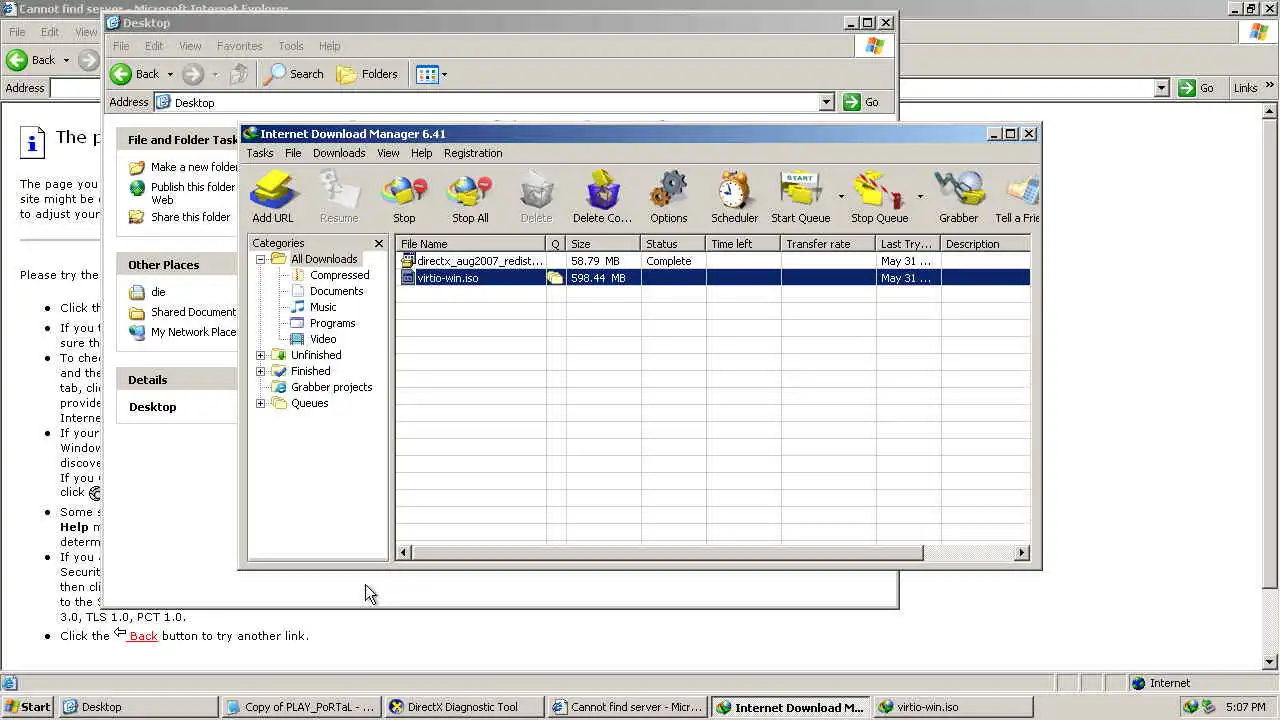Click IDM list scroll right arrow
The image size is (1280, 720).
pos(1022,552)
